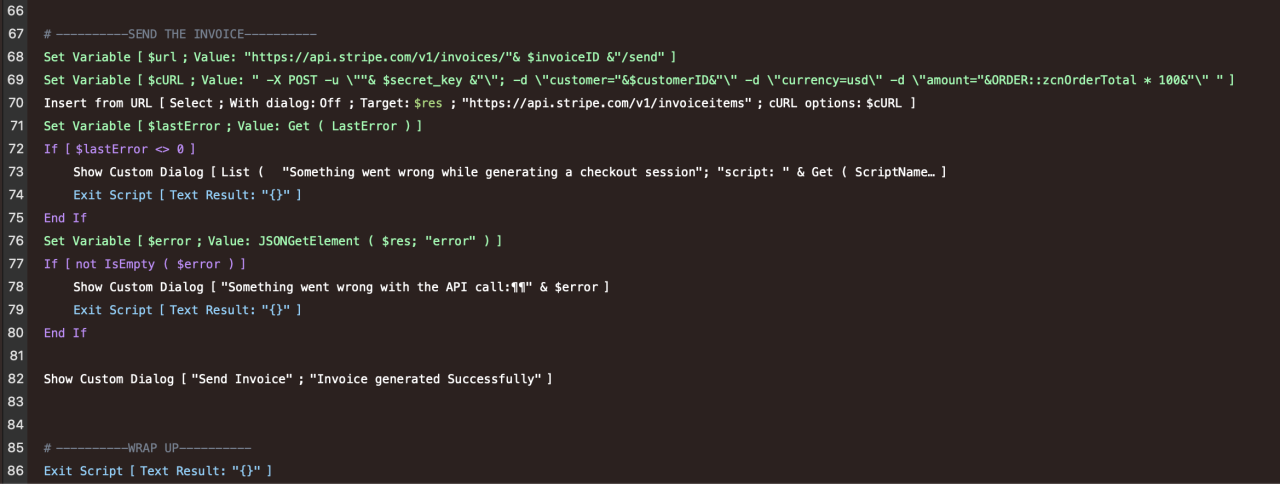
Task: Select Show Custom Dialog API call error step
Action: click(341, 287)
